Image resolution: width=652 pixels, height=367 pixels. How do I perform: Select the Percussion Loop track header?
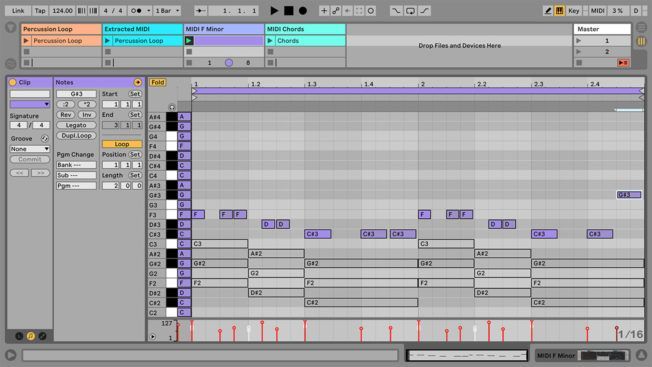61,29
